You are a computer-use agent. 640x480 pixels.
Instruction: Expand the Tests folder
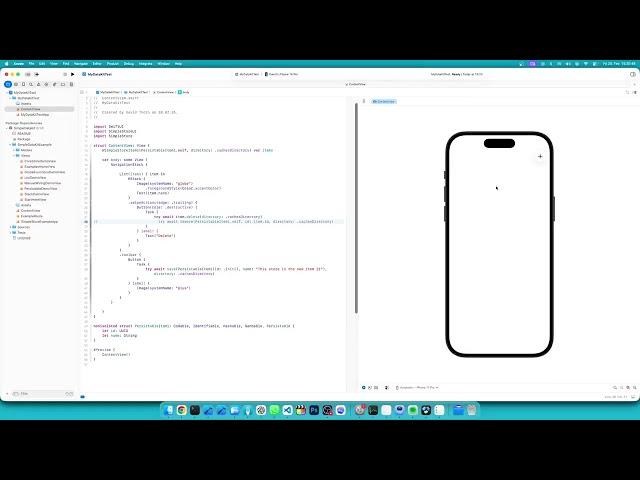tap(10, 232)
